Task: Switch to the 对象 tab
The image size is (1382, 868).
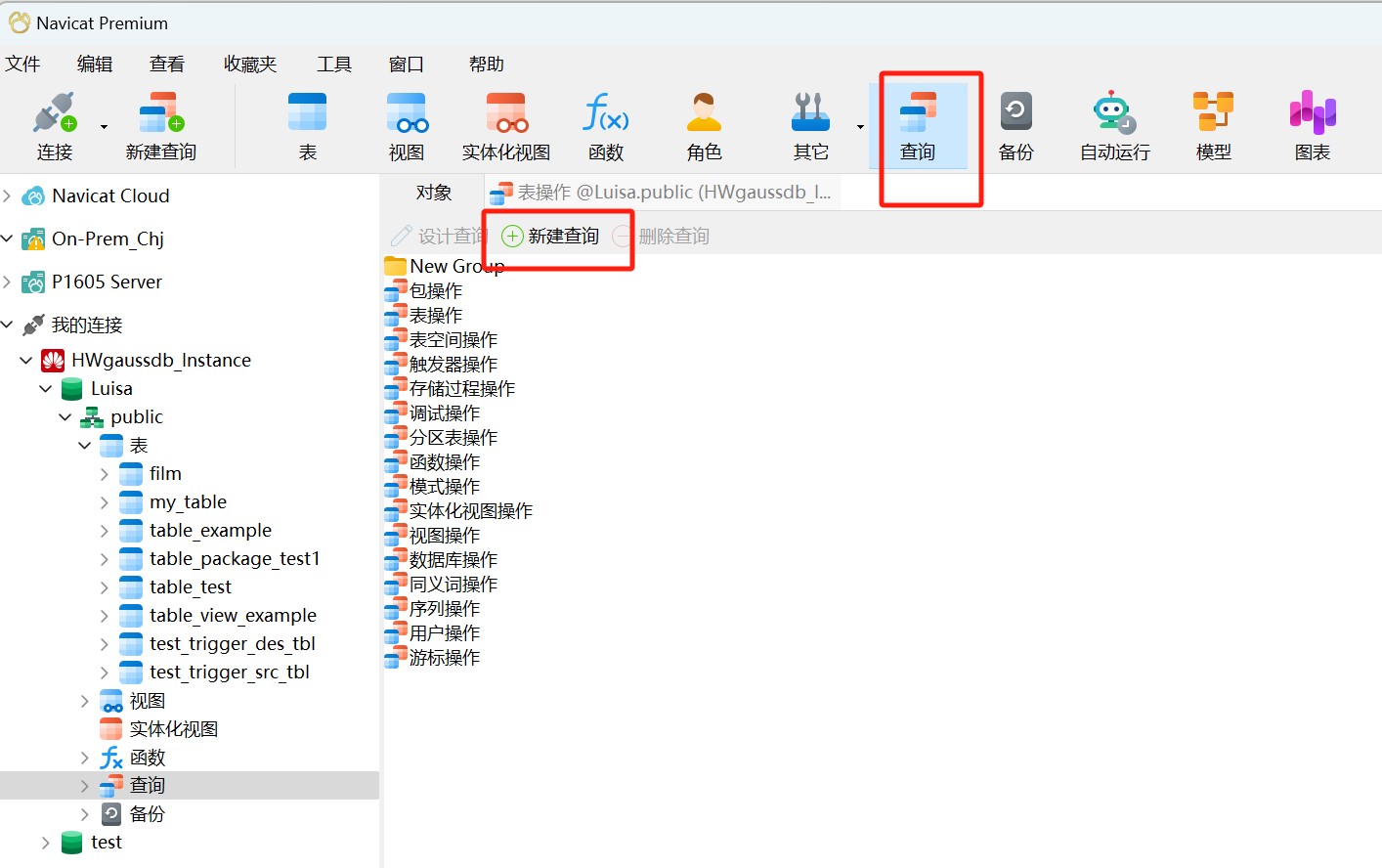Action: click(433, 192)
